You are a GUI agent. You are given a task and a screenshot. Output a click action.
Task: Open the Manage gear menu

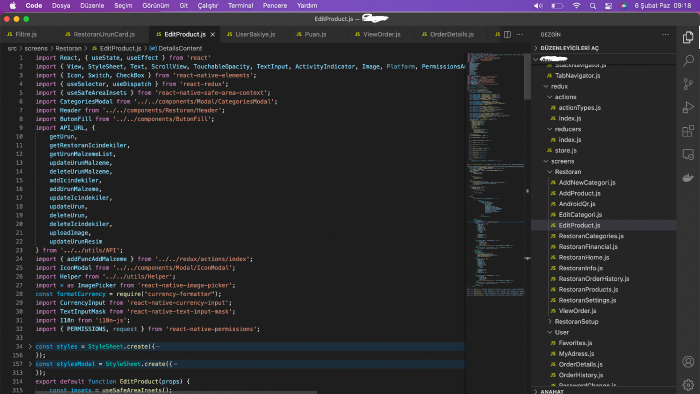tap(688, 384)
